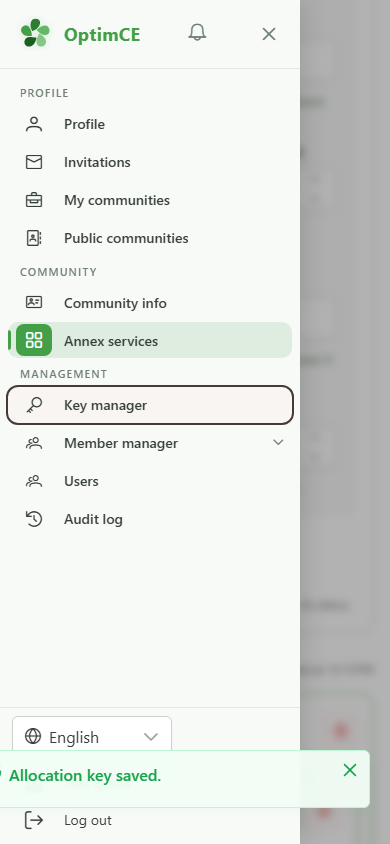This screenshot has width=390, height=844.
Task: Click the COMMUNITY section heading
Action: [58, 272]
